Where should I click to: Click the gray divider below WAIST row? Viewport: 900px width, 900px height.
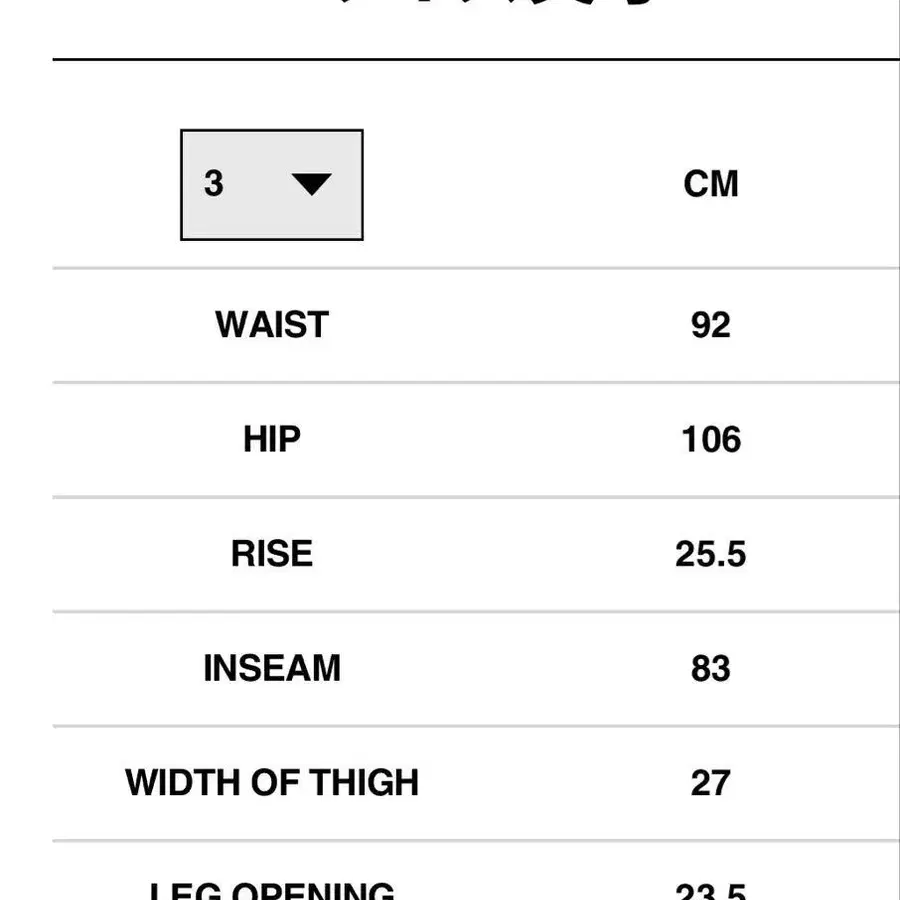coord(476,382)
